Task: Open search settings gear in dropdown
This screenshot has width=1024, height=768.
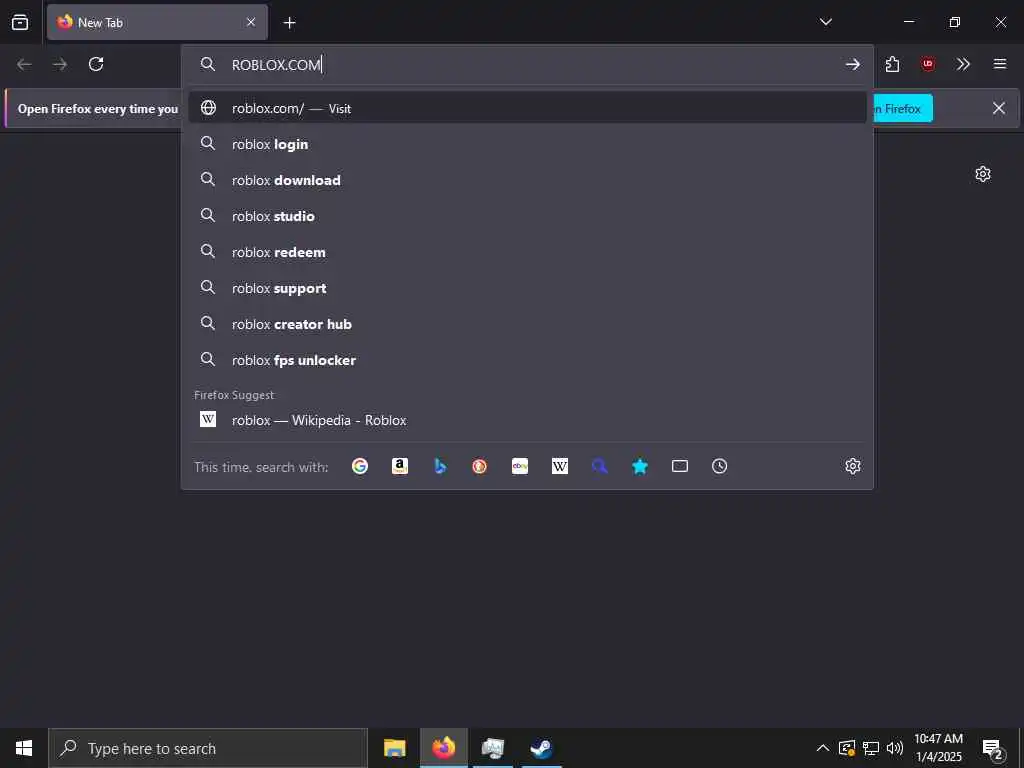Action: pyautogui.click(x=852, y=466)
